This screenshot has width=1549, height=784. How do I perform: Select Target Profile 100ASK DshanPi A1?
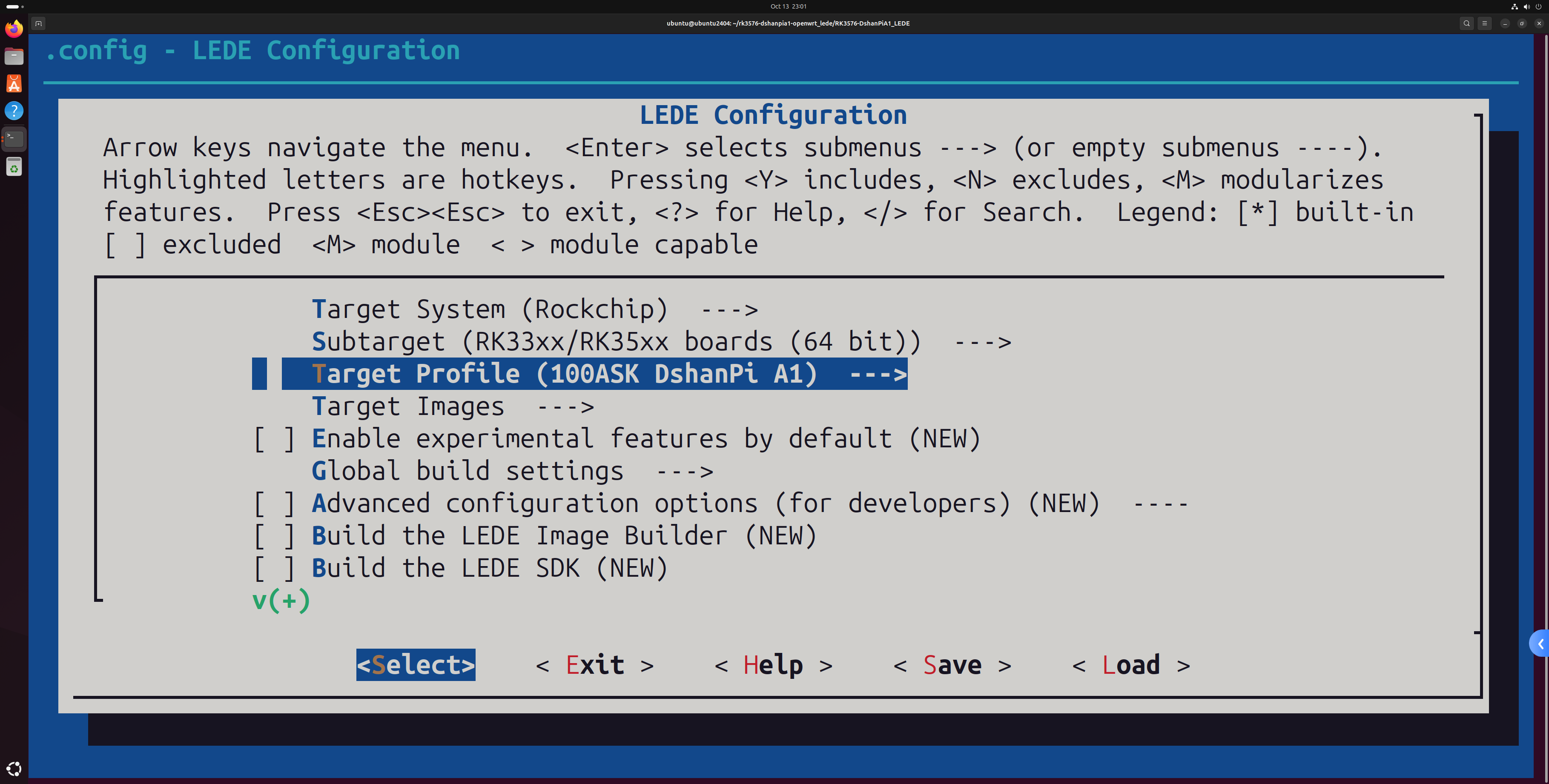(594, 374)
